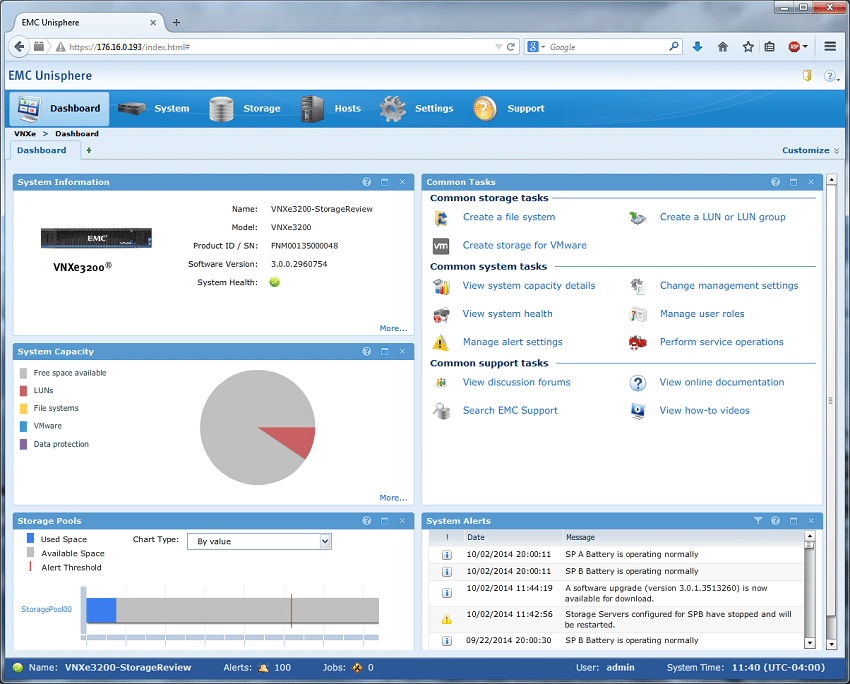850x684 pixels.
Task: Open the View discussion forums link
Action: [x=517, y=382]
